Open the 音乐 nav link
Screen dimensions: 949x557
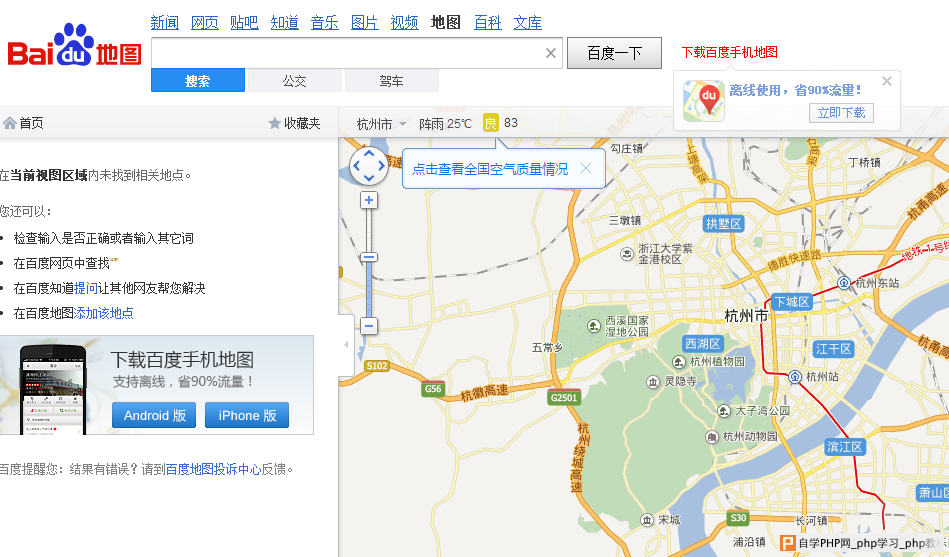pyautogui.click(x=324, y=23)
